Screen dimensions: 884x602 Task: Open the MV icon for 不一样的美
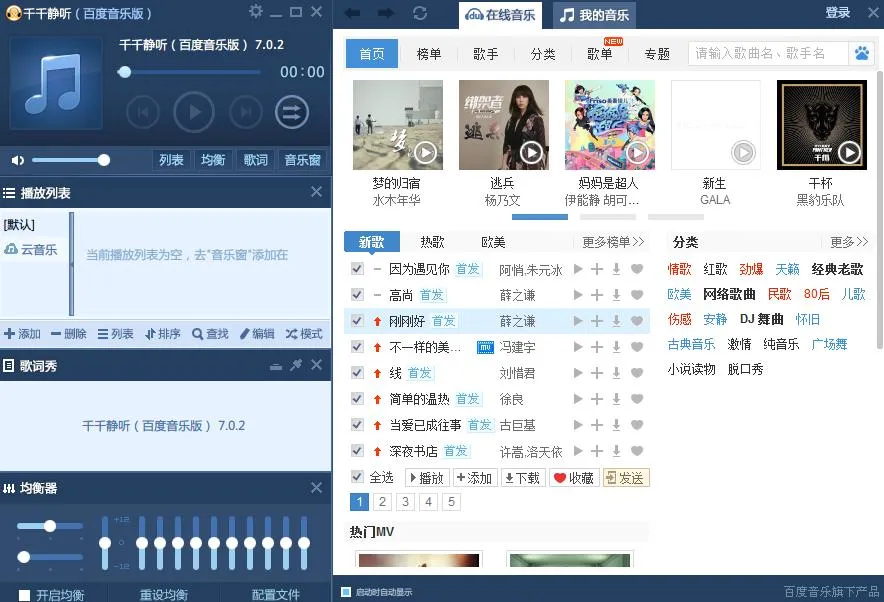pos(485,347)
